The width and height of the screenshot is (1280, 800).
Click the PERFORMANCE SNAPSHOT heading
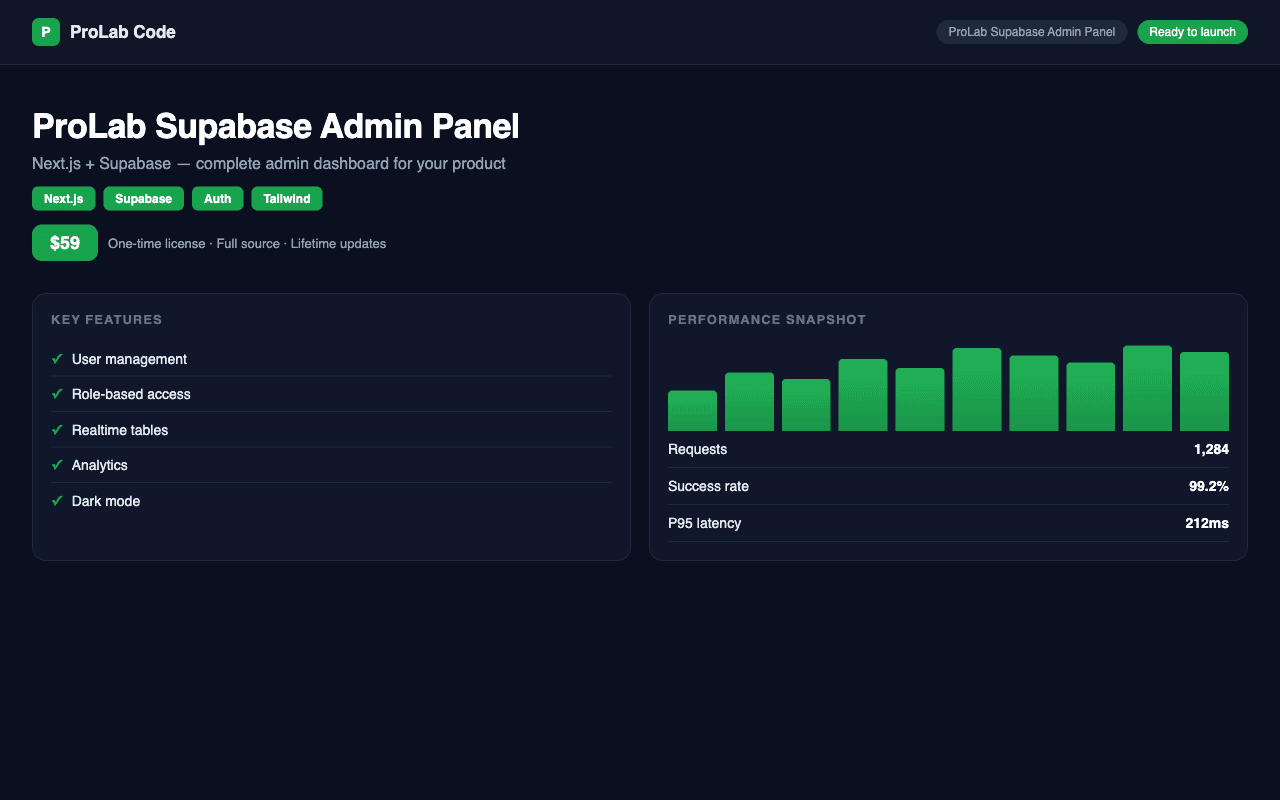point(767,320)
